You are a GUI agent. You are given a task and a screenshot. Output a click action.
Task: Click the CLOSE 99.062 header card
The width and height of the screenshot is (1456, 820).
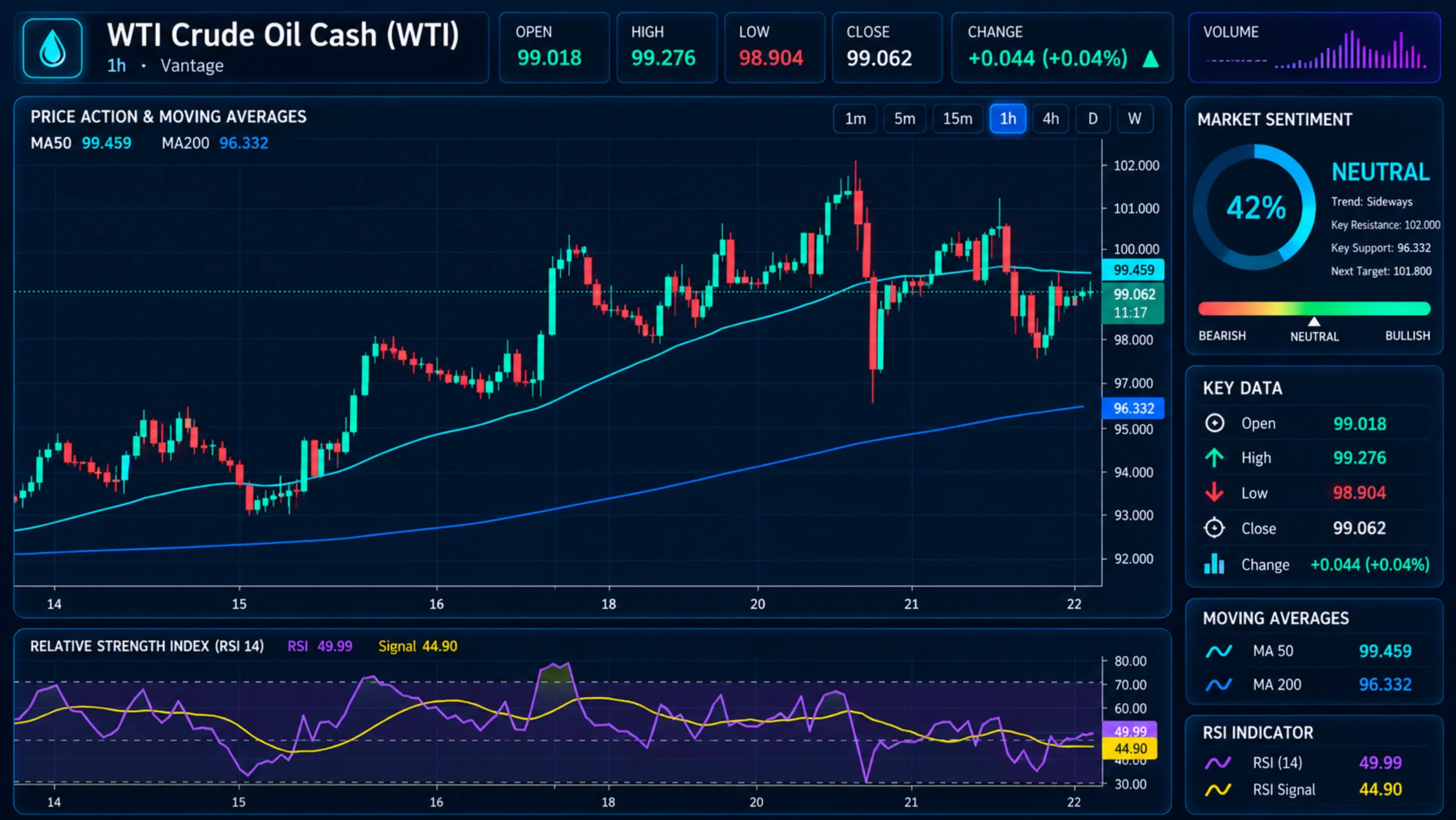(x=887, y=48)
